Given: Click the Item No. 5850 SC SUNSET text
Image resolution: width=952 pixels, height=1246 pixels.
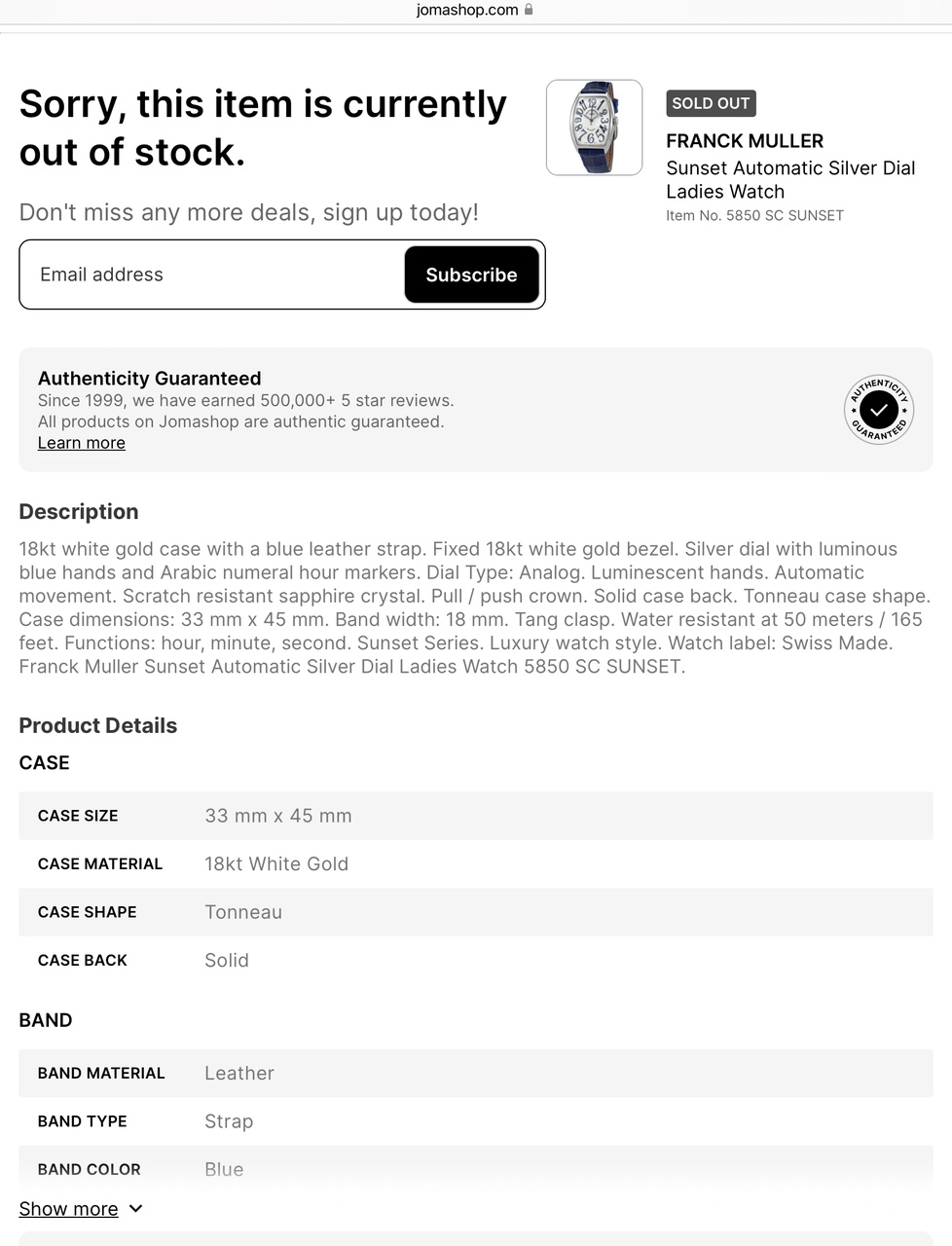Looking at the screenshot, I should [754, 215].
